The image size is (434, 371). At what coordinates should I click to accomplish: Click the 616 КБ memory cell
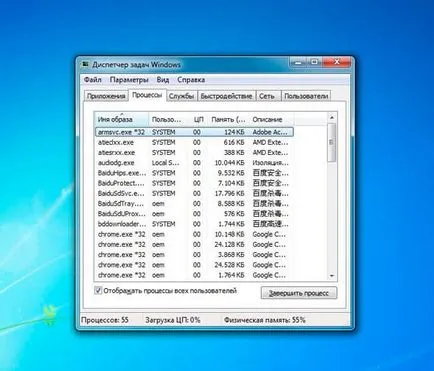coord(234,142)
